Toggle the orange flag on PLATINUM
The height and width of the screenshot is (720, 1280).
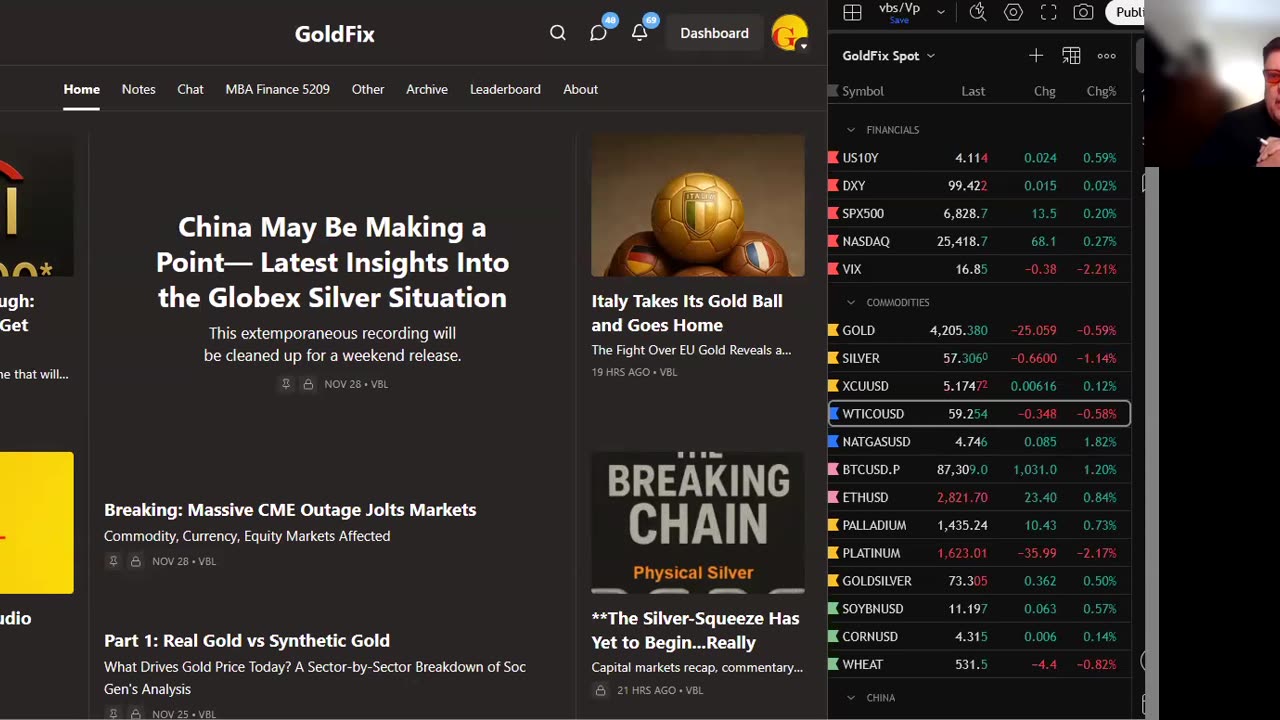pyautogui.click(x=833, y=553)
